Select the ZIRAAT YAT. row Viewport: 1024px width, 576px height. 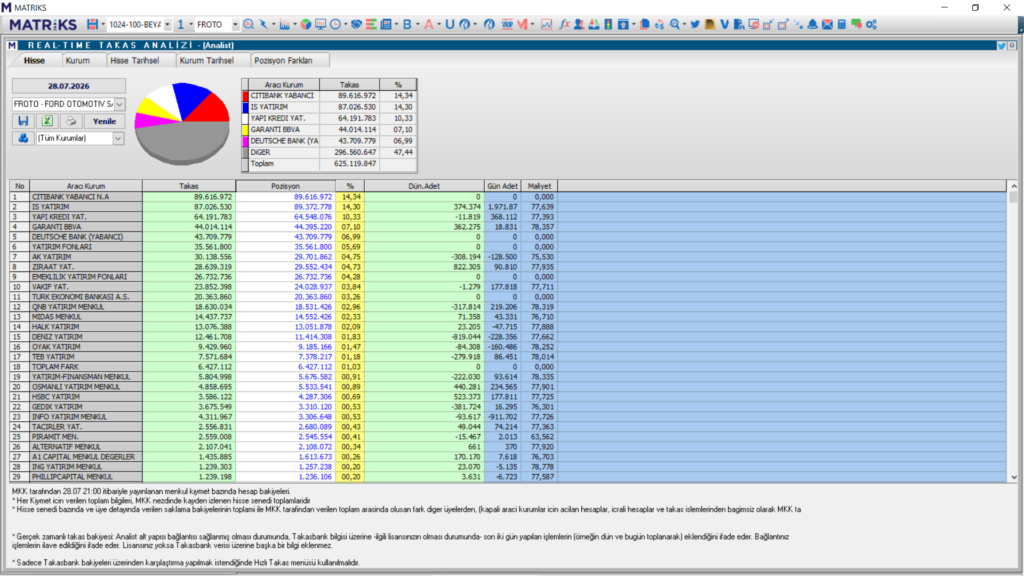[x=508, y=266]
